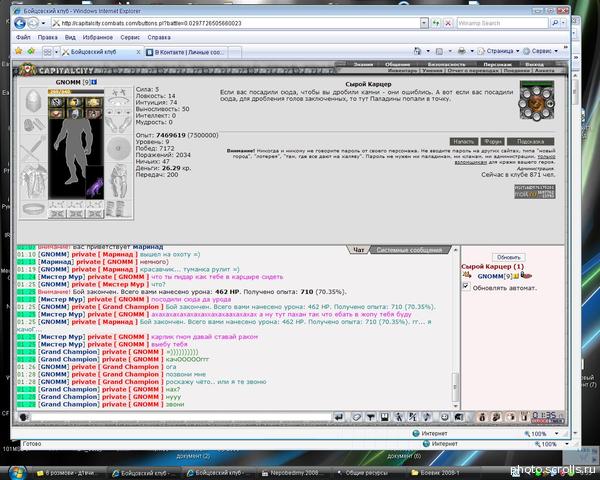Click the Напасть button
This screenshot has height=480, width=600.
463,142
